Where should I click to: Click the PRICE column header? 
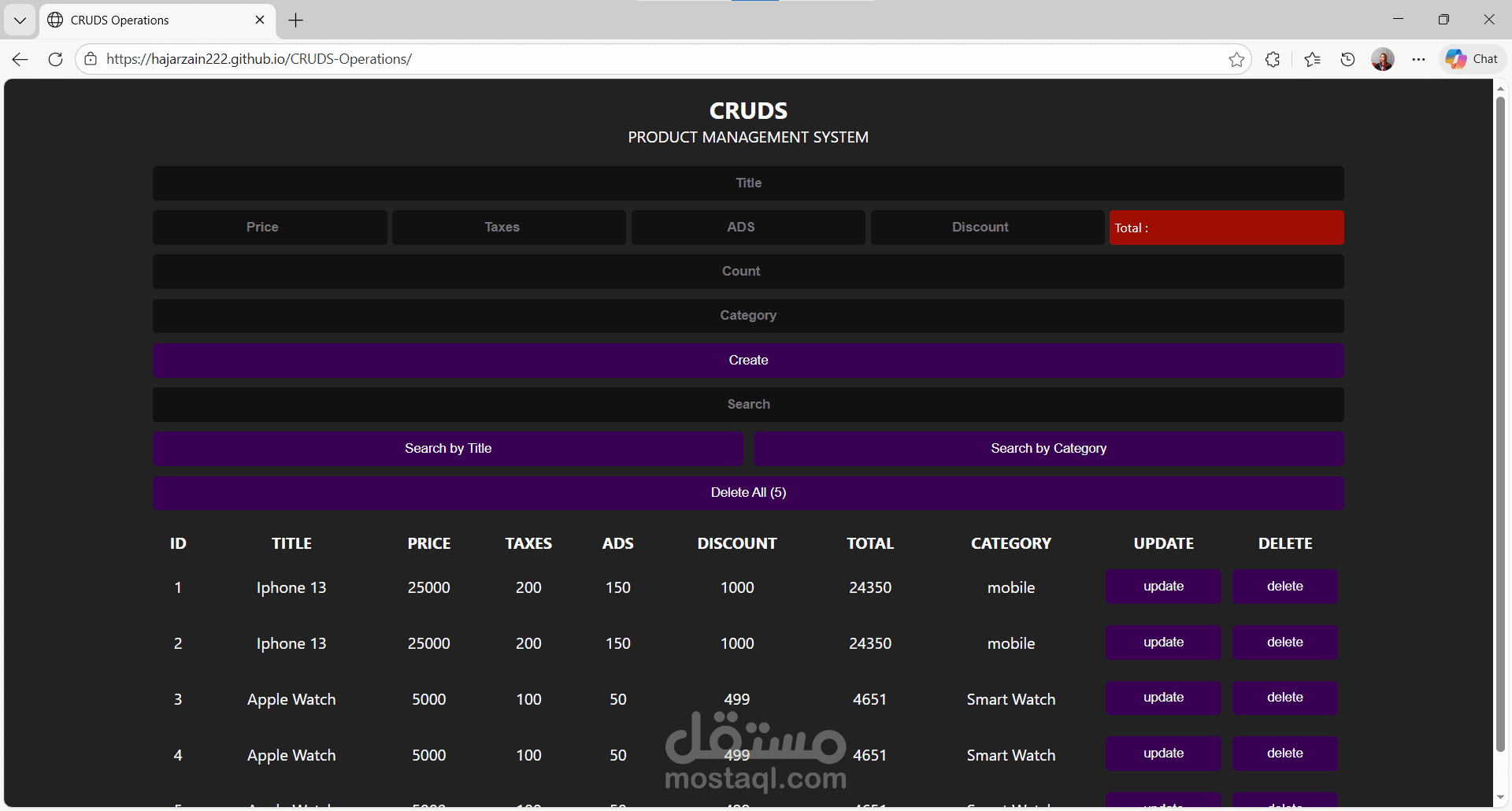tap(429, 543)
